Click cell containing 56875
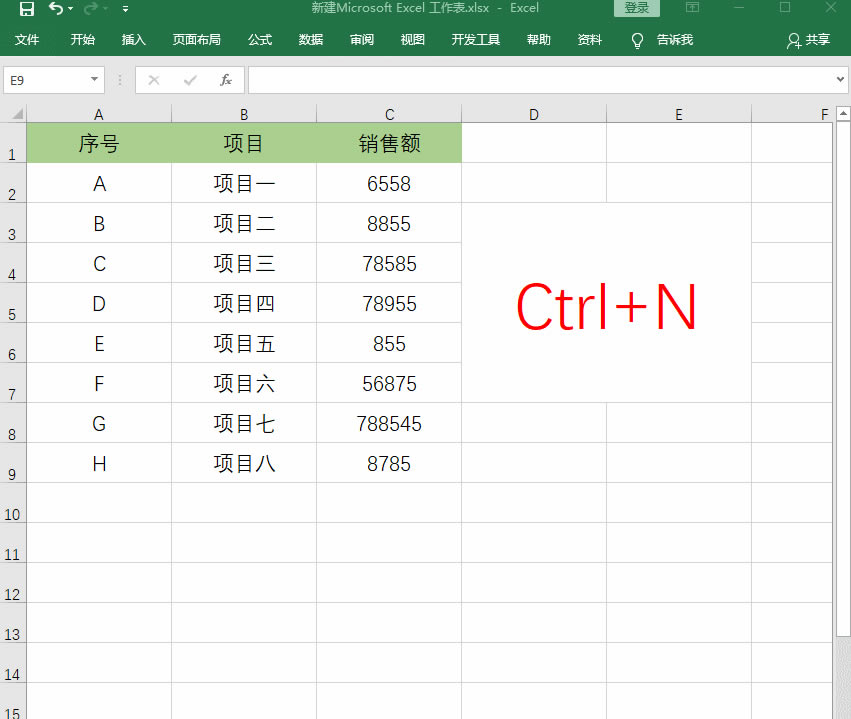The width and height of the screenshot is (851, 719). (x=389, y=383)
